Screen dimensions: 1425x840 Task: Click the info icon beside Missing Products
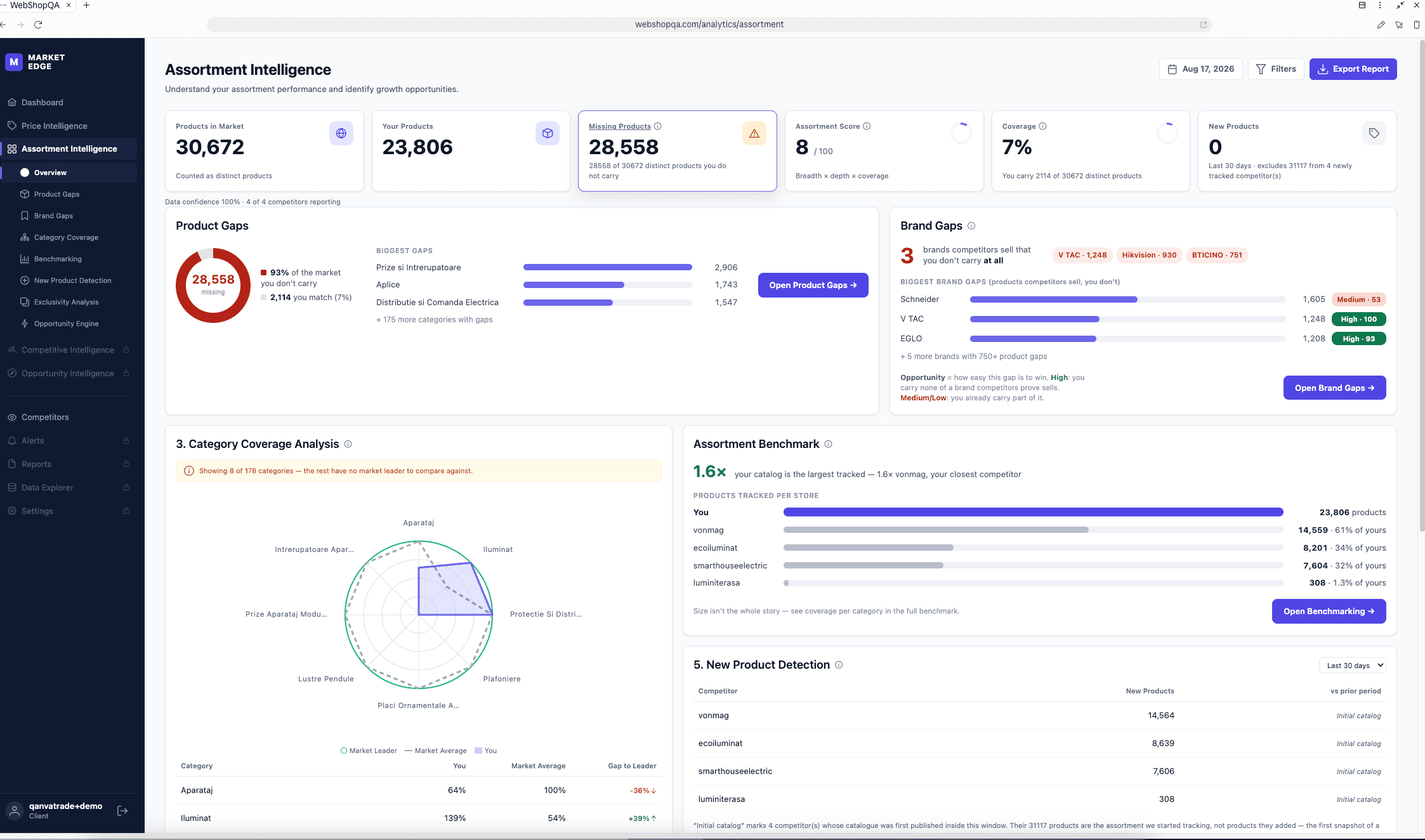pyautogui.click(x=658, y=126)
